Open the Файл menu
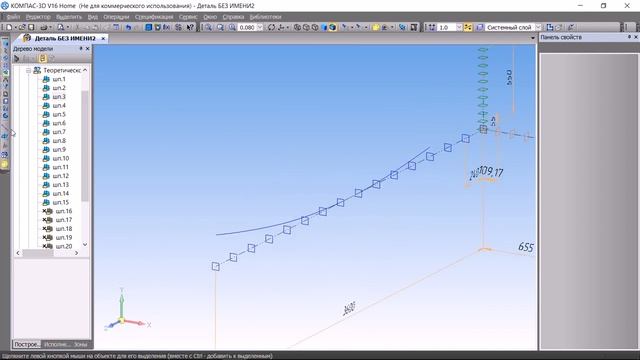640x360 pixels. click(13, 17)
